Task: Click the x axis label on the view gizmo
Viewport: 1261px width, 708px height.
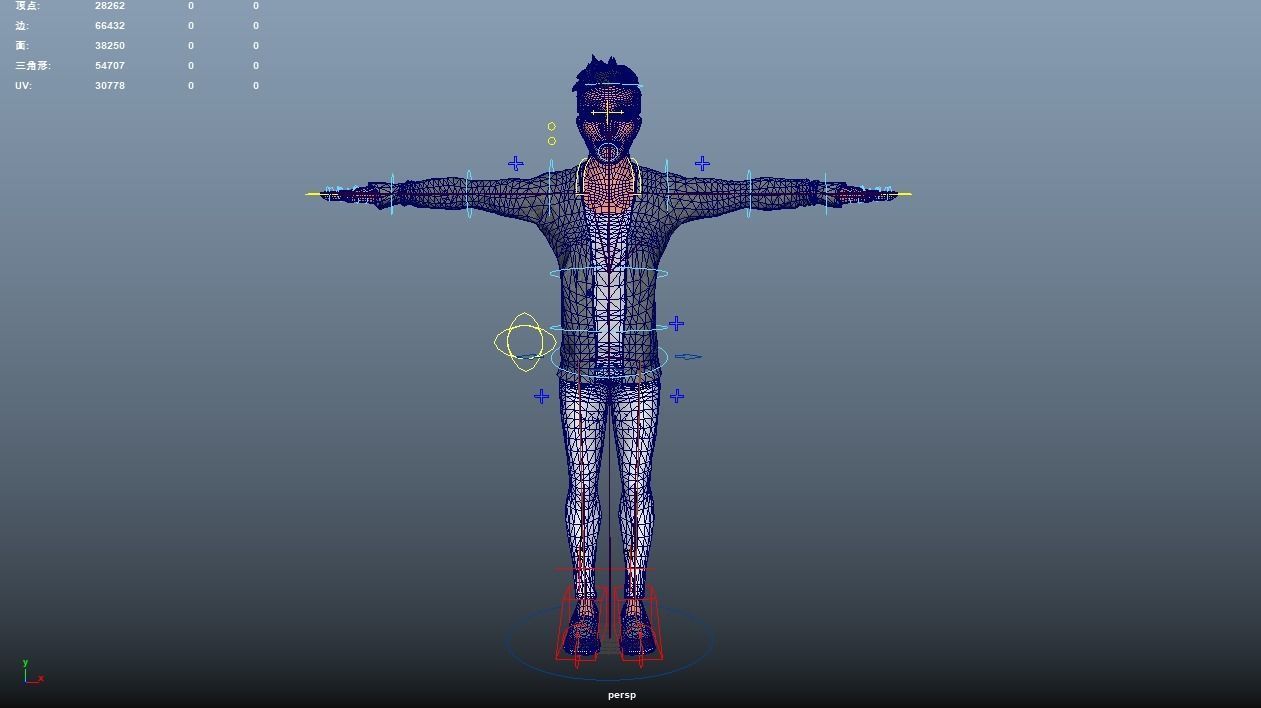Action: 41,679
